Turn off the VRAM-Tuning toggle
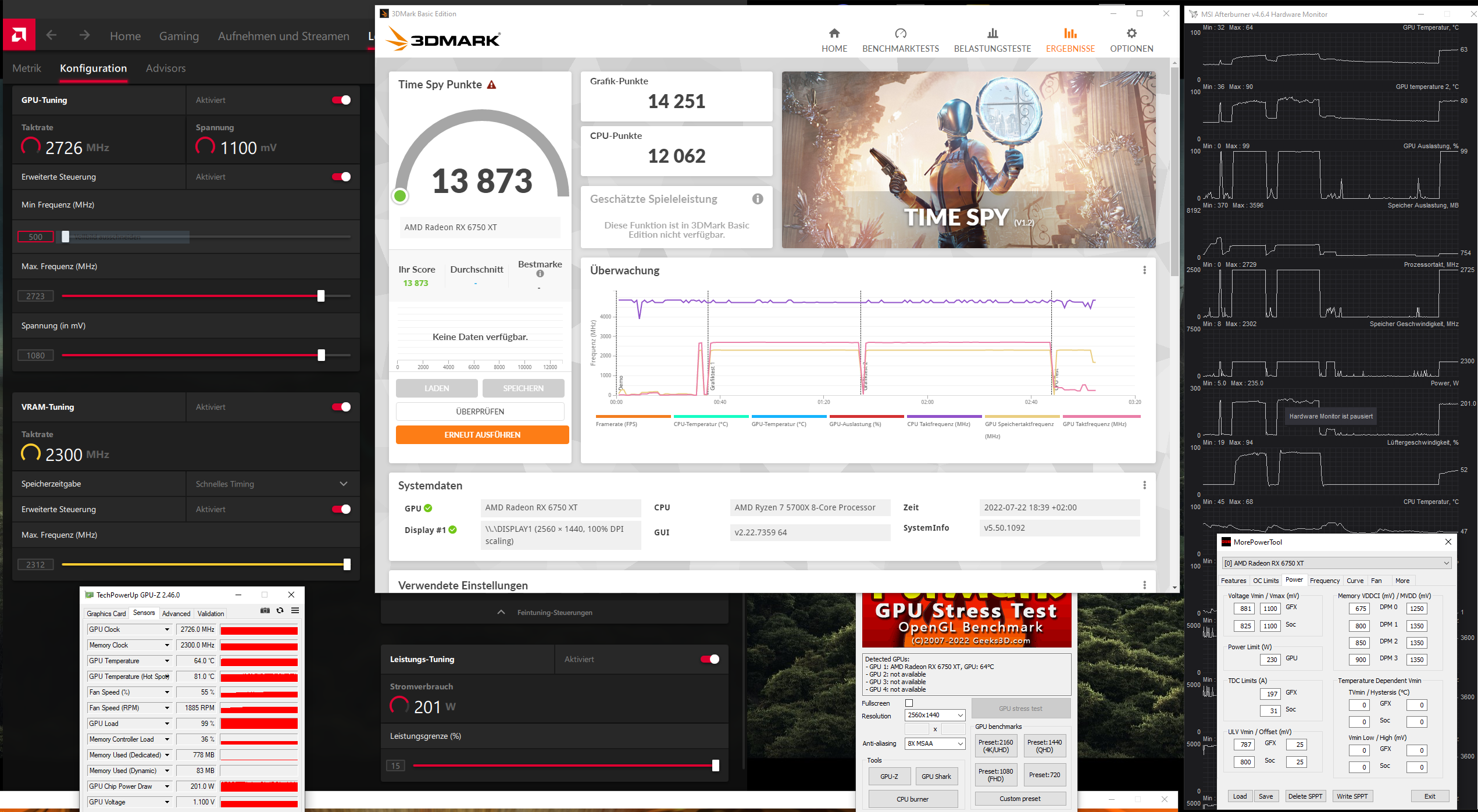1478x812 pixels. [341, 407]
